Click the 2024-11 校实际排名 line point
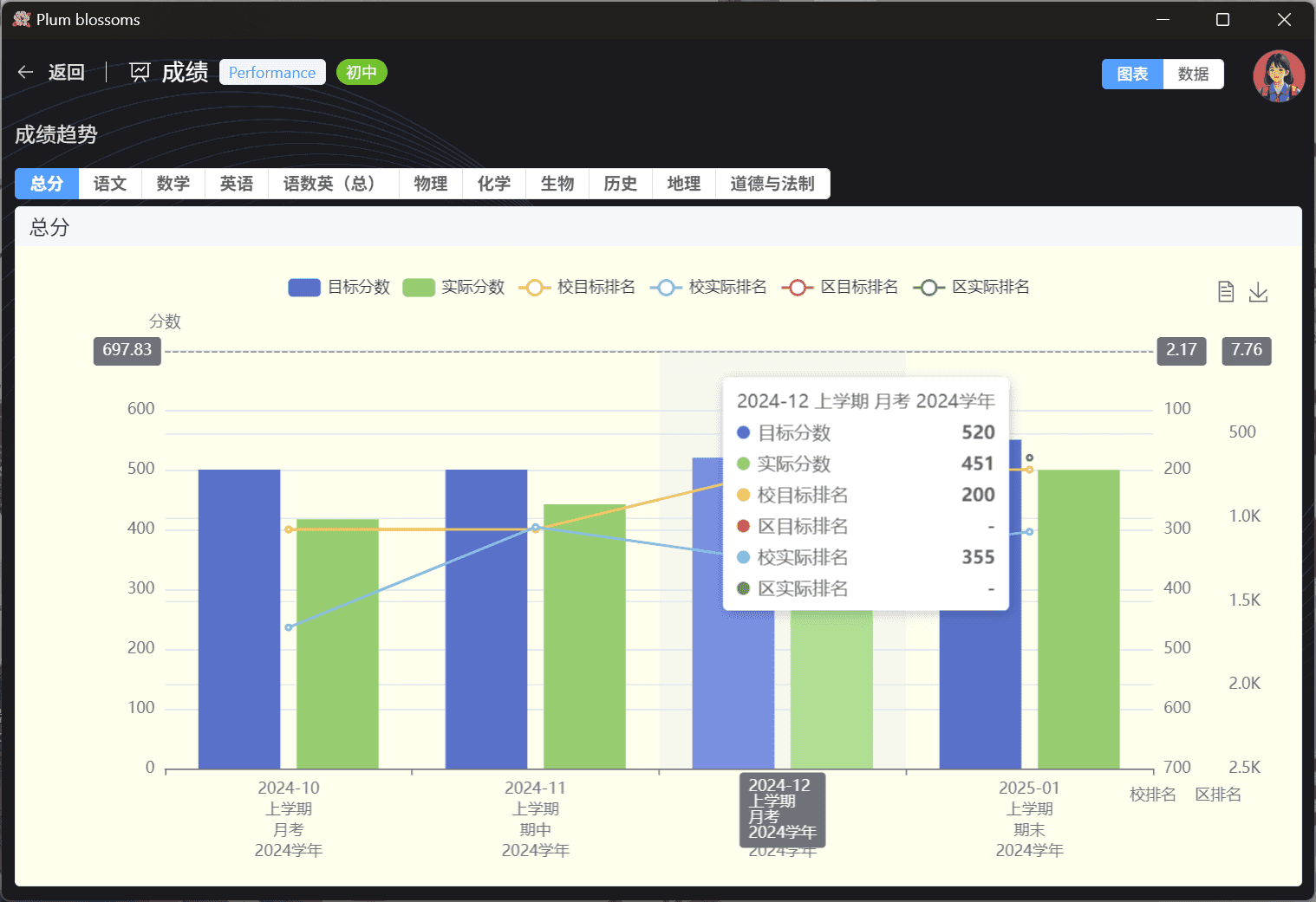This screenshot has height=902, width=1316. tap(536, 527)
